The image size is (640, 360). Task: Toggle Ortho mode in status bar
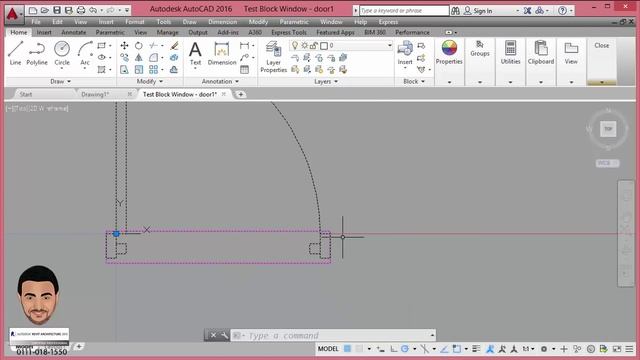point(393,349)
